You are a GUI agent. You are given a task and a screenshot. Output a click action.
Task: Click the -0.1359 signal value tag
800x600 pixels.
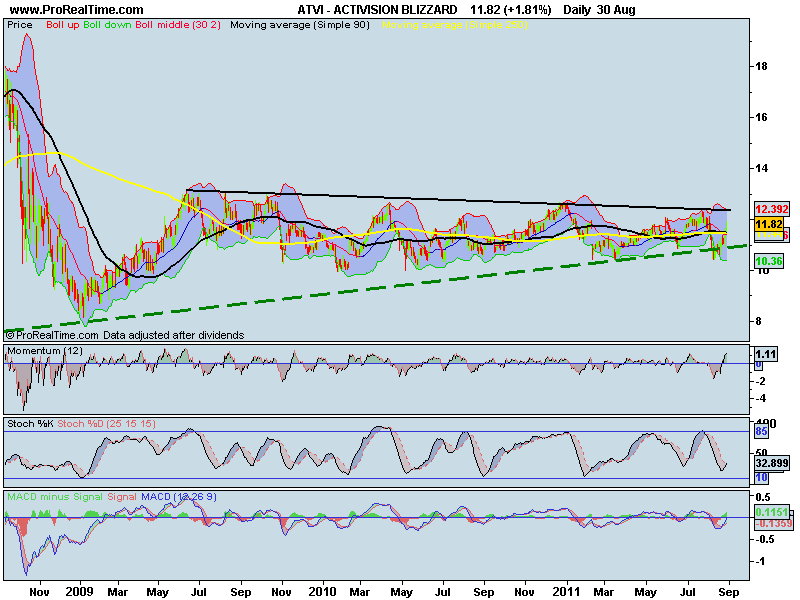click(x=773, y=524)
